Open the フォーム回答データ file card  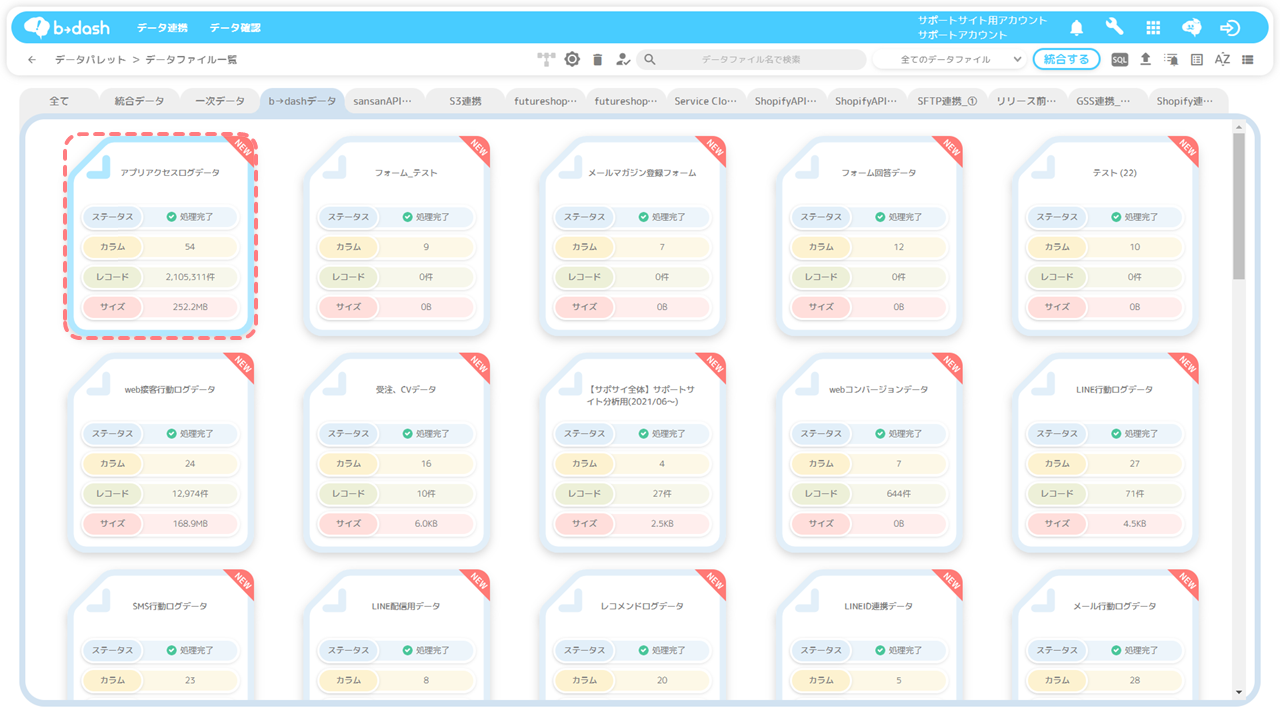tap(870, 235)
